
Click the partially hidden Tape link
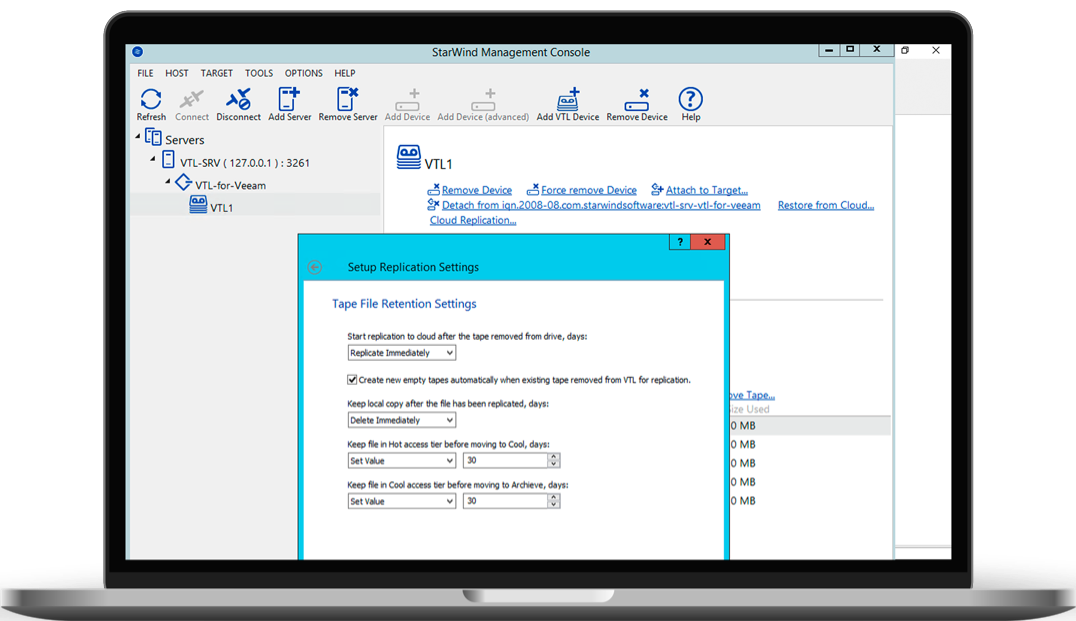click(x=752, y=395)
